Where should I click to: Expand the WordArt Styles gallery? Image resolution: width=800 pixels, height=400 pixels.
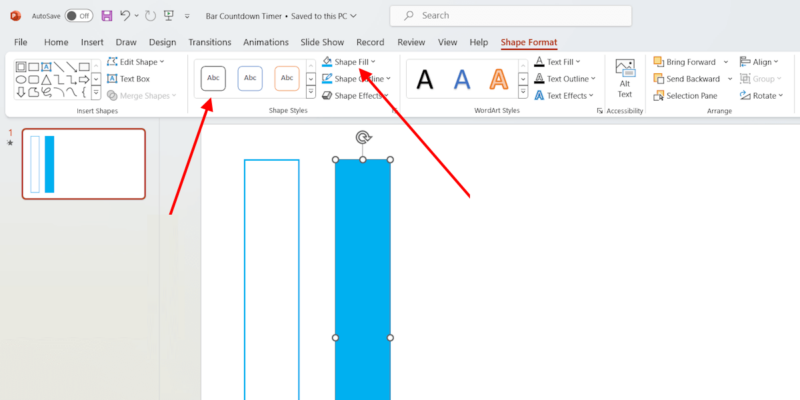pos(523,92)
